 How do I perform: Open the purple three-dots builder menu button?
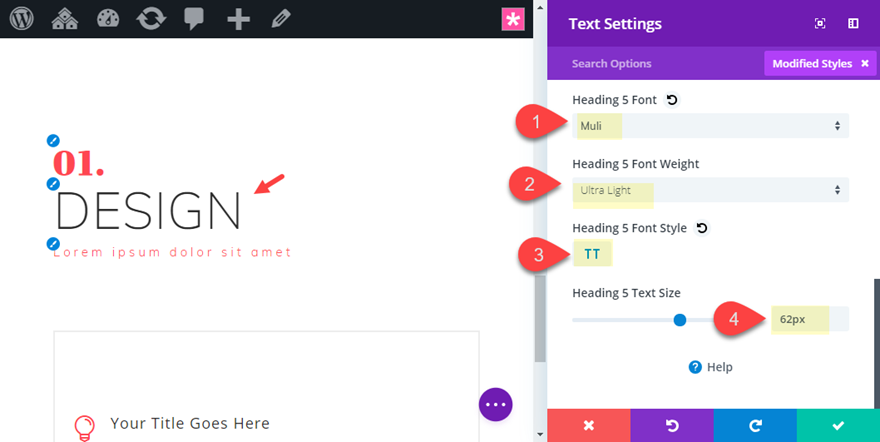[496, 404]
